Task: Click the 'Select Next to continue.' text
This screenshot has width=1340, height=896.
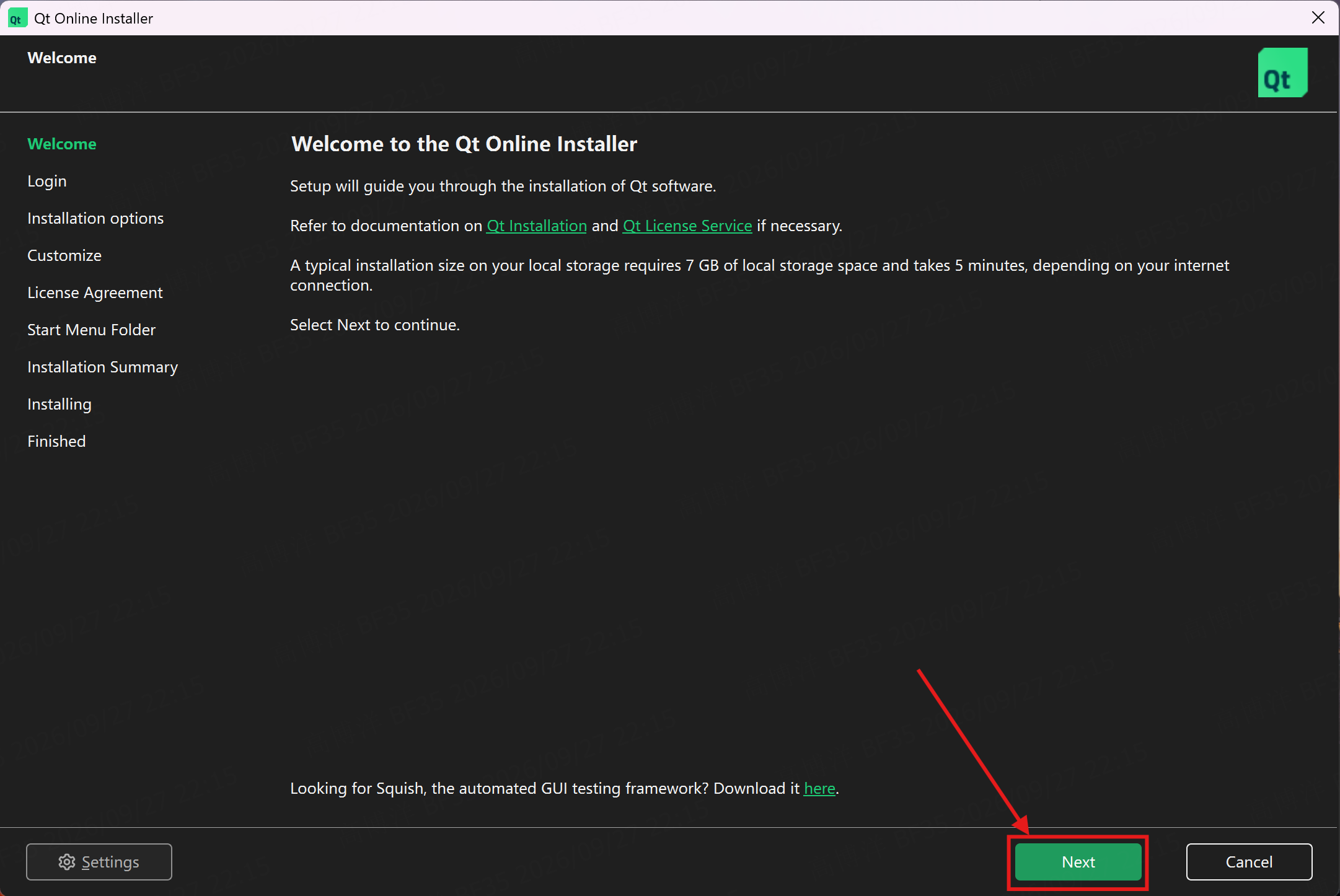Action: [375, 325]
